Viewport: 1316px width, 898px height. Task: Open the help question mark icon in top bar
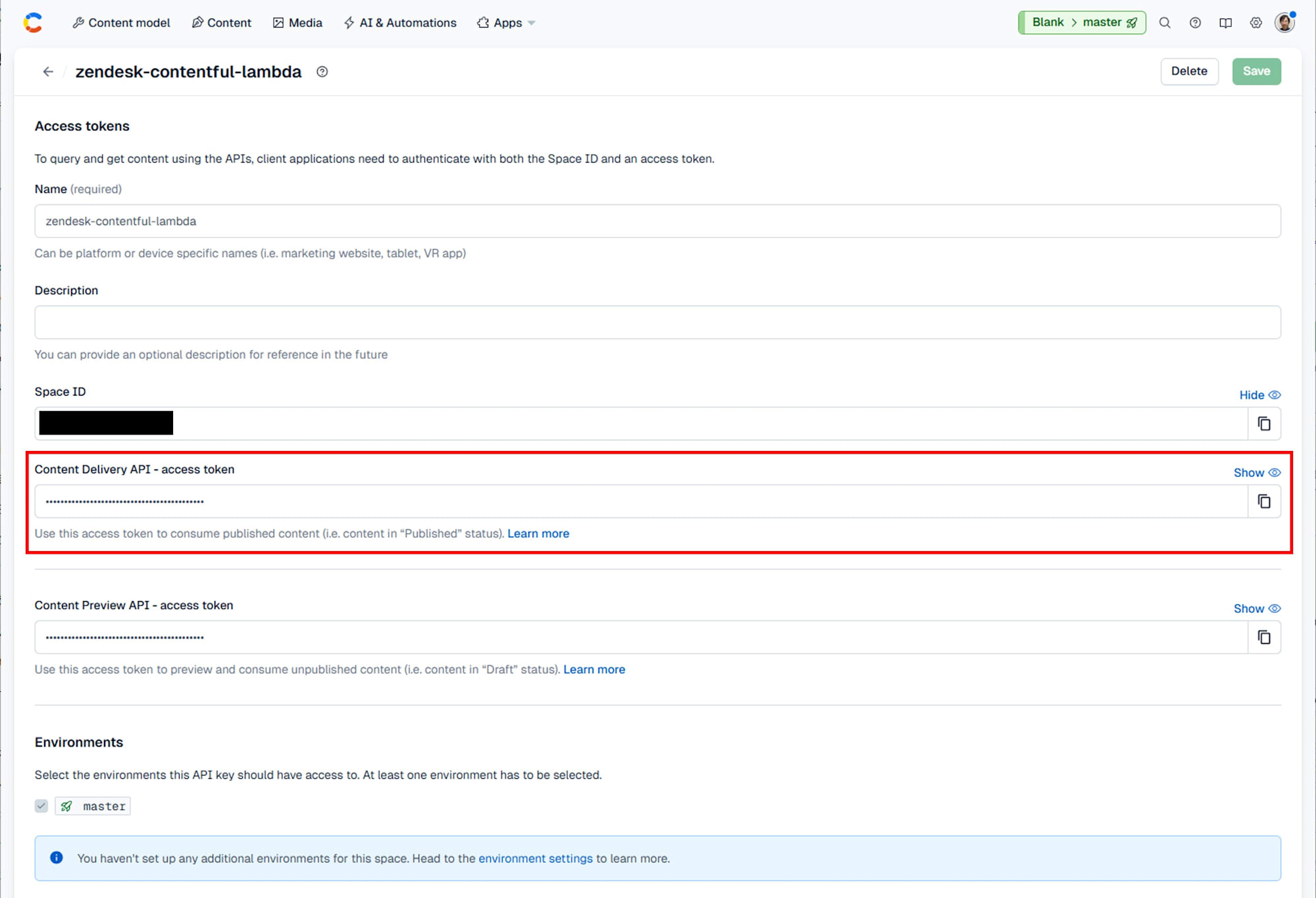[1195, 22]
